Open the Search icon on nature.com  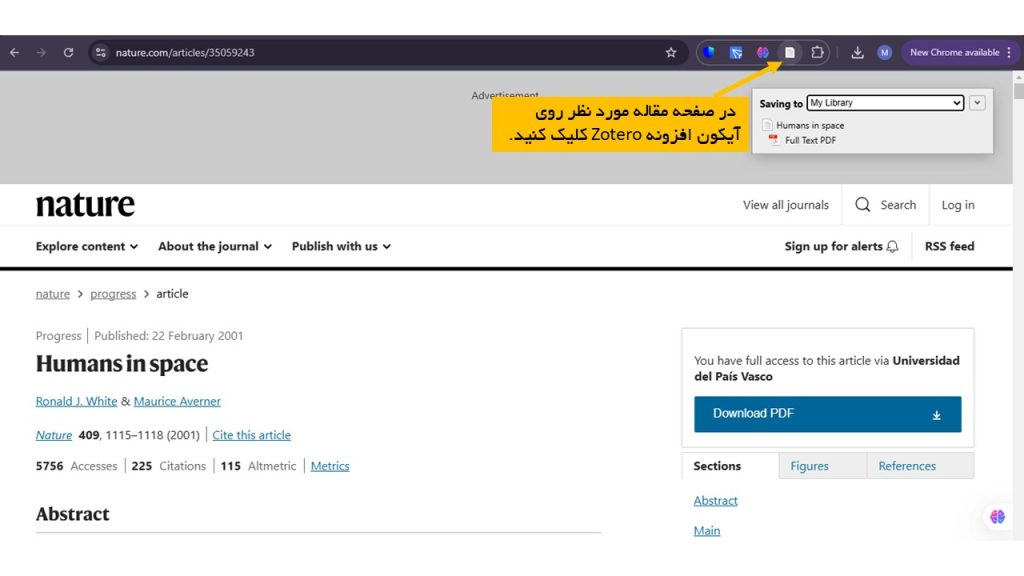862,204
